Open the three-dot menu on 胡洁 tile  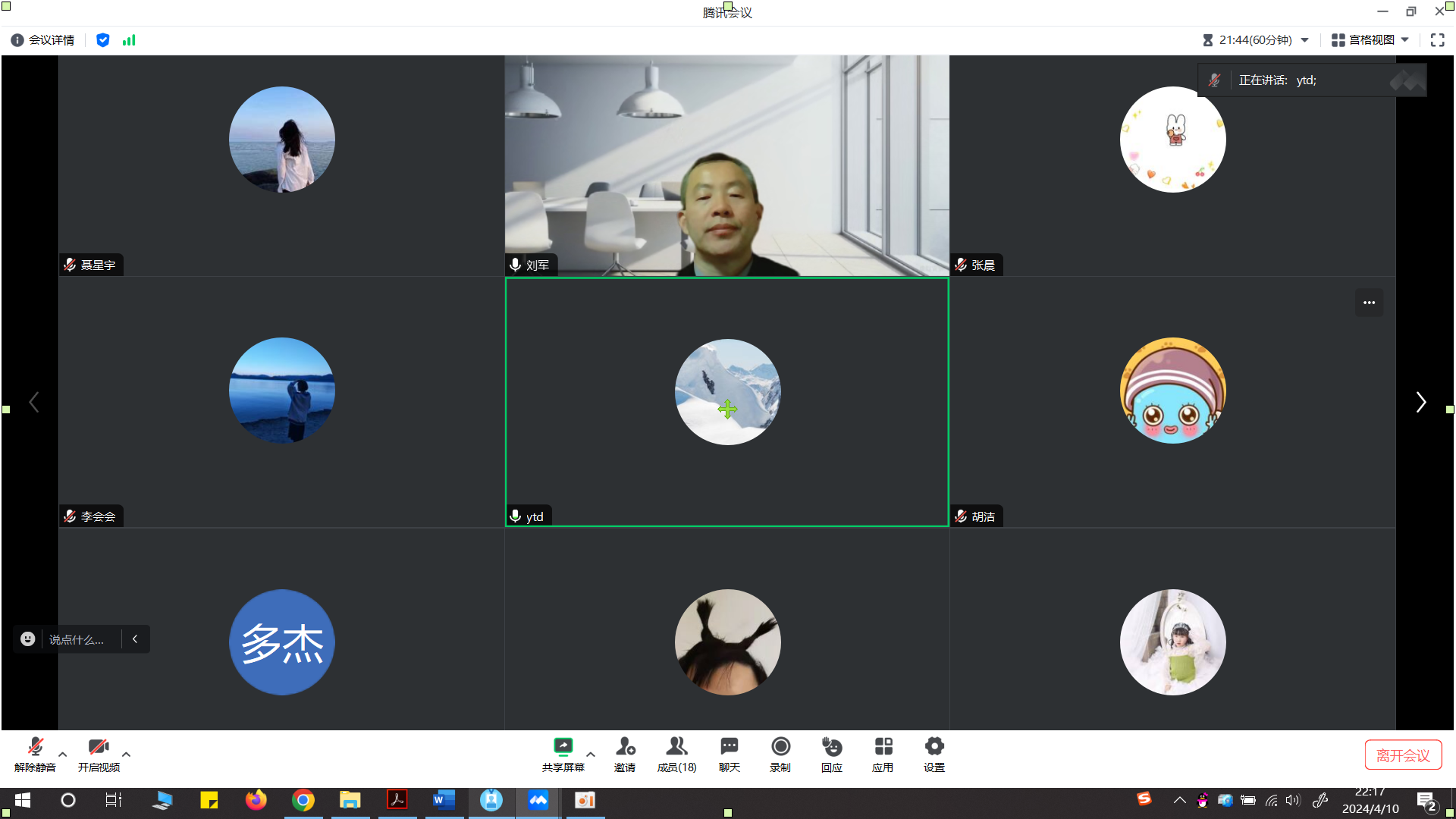click(x=1369, y=303)
